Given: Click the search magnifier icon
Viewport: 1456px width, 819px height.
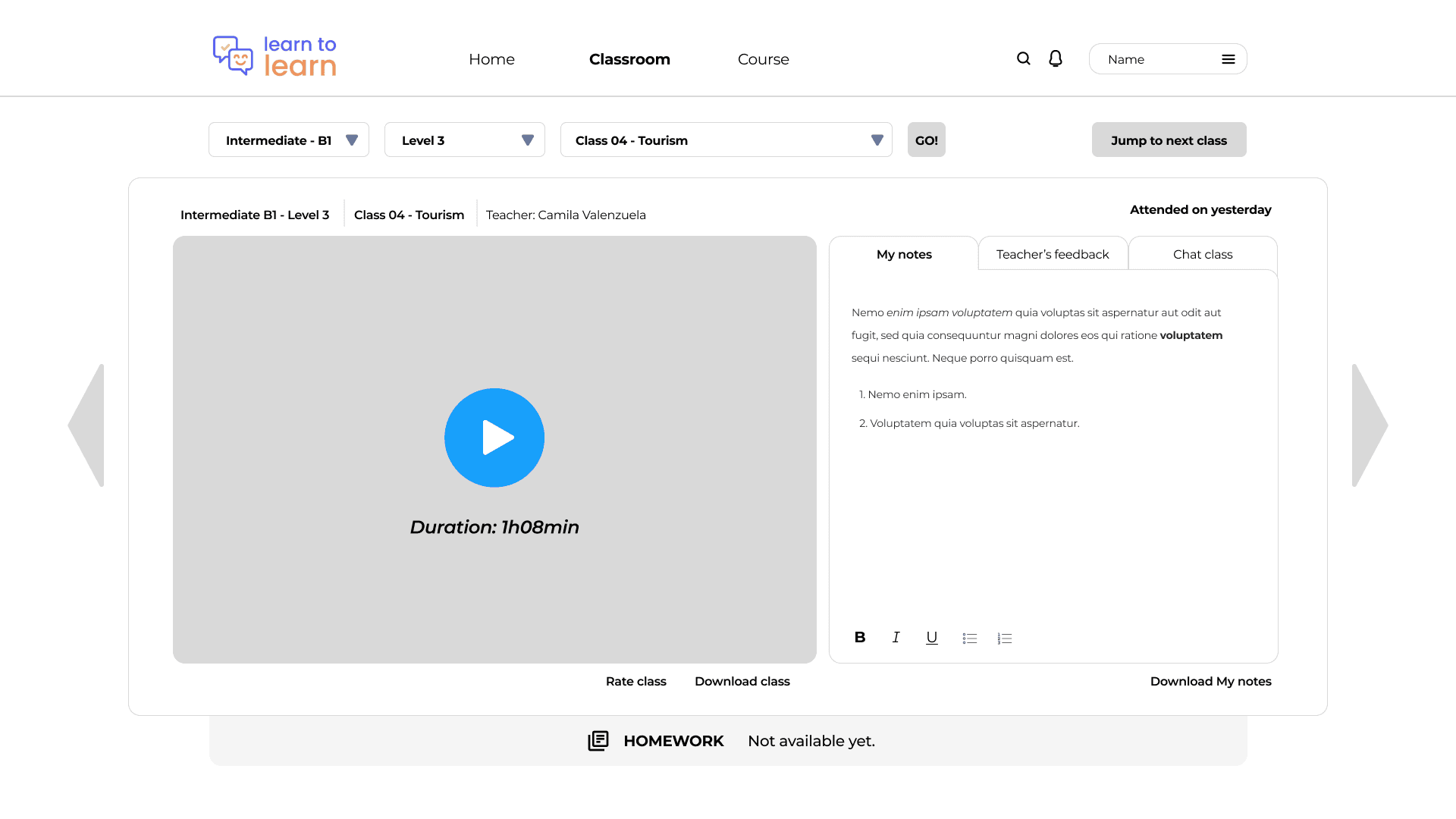Looking at the screenshot, I should click(1023, 58).
